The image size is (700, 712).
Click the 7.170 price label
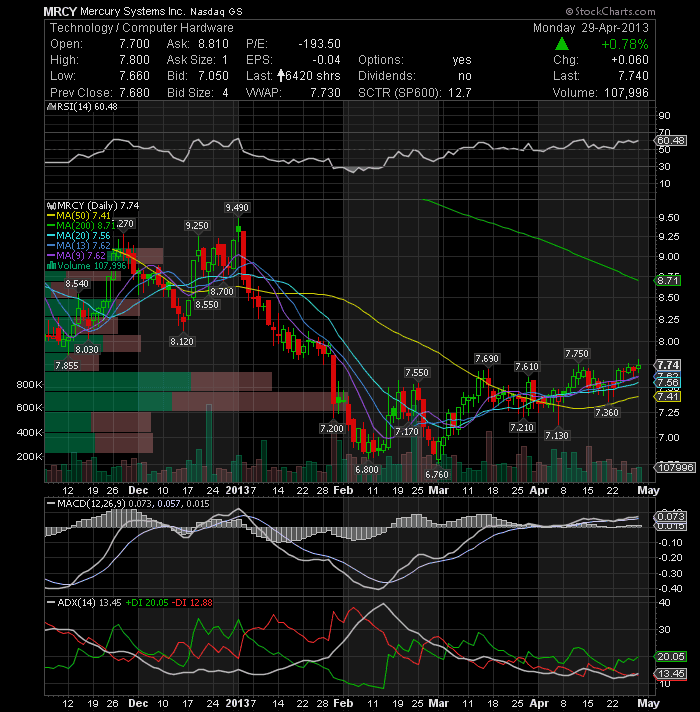407,432
